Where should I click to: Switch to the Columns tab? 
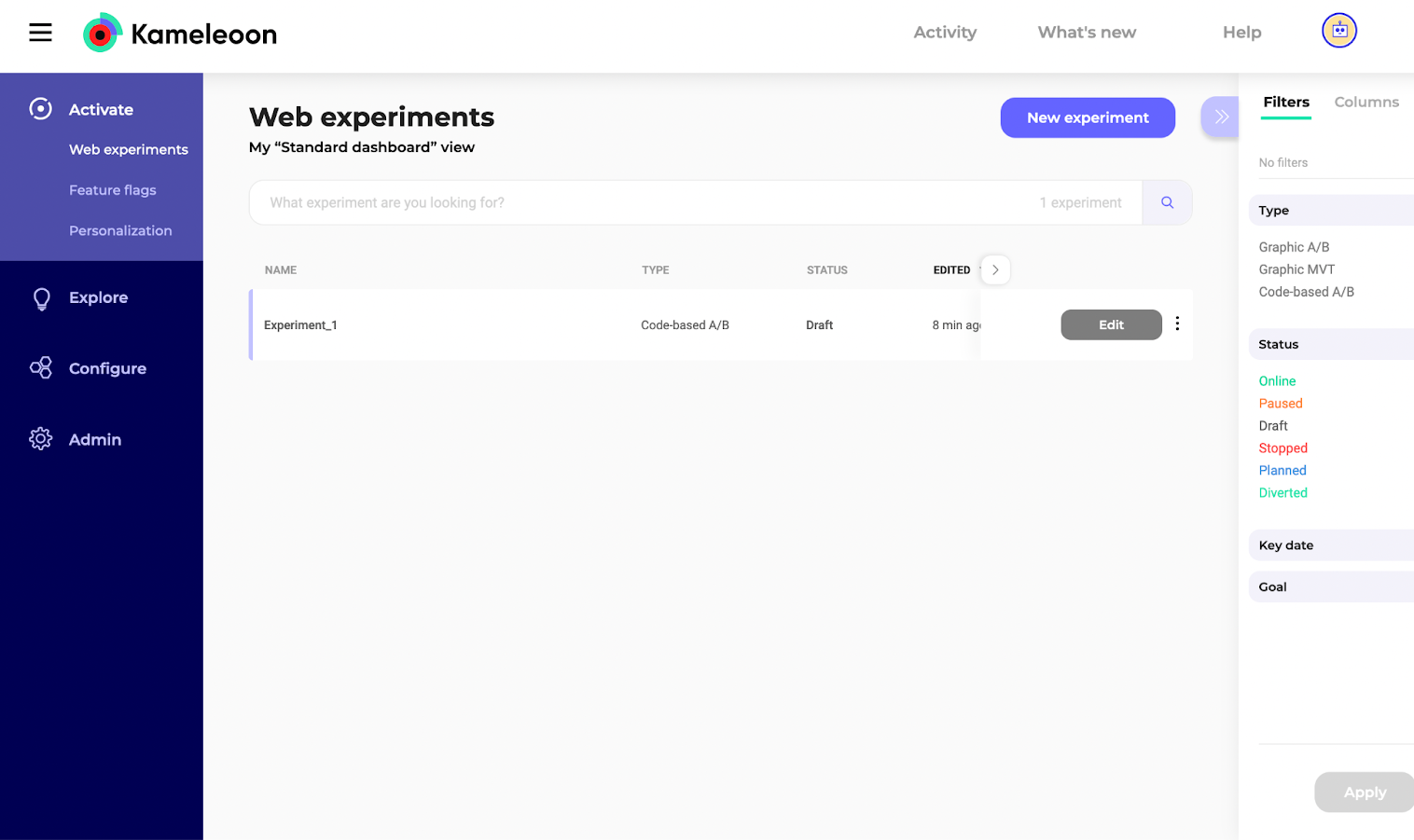click(x=1366, y=102)
